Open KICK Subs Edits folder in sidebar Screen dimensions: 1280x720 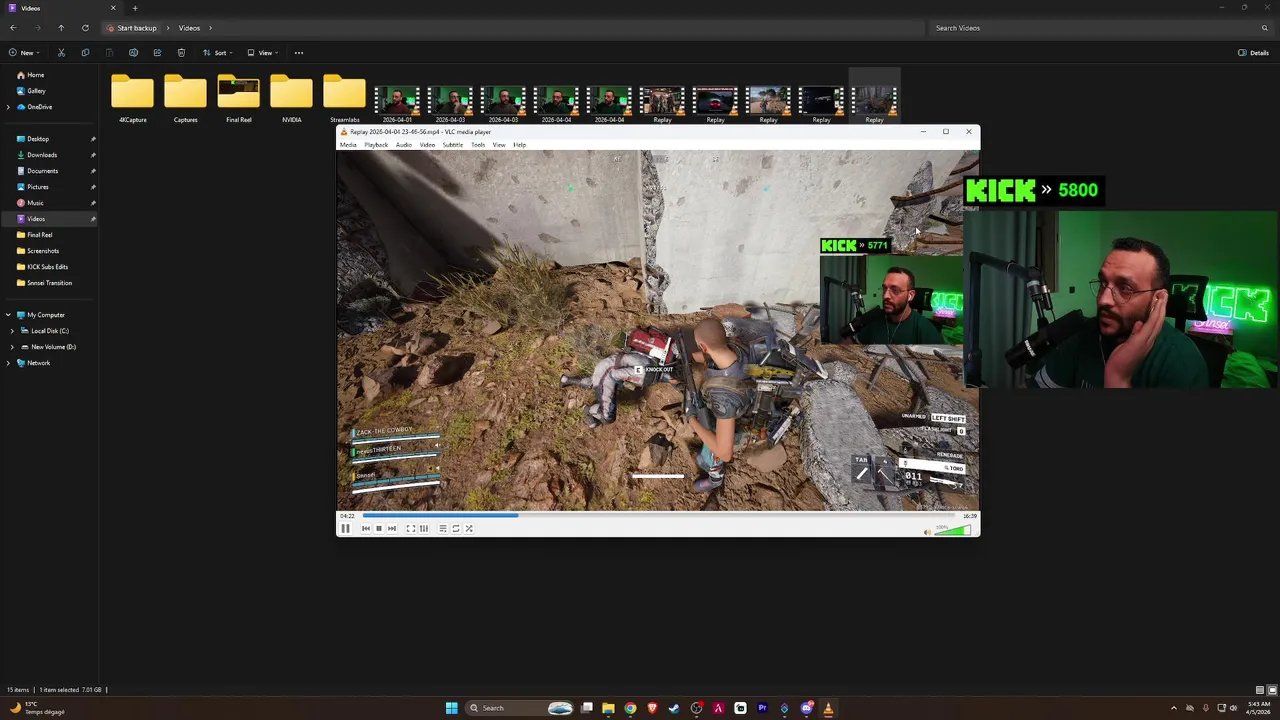pos(49,267)
